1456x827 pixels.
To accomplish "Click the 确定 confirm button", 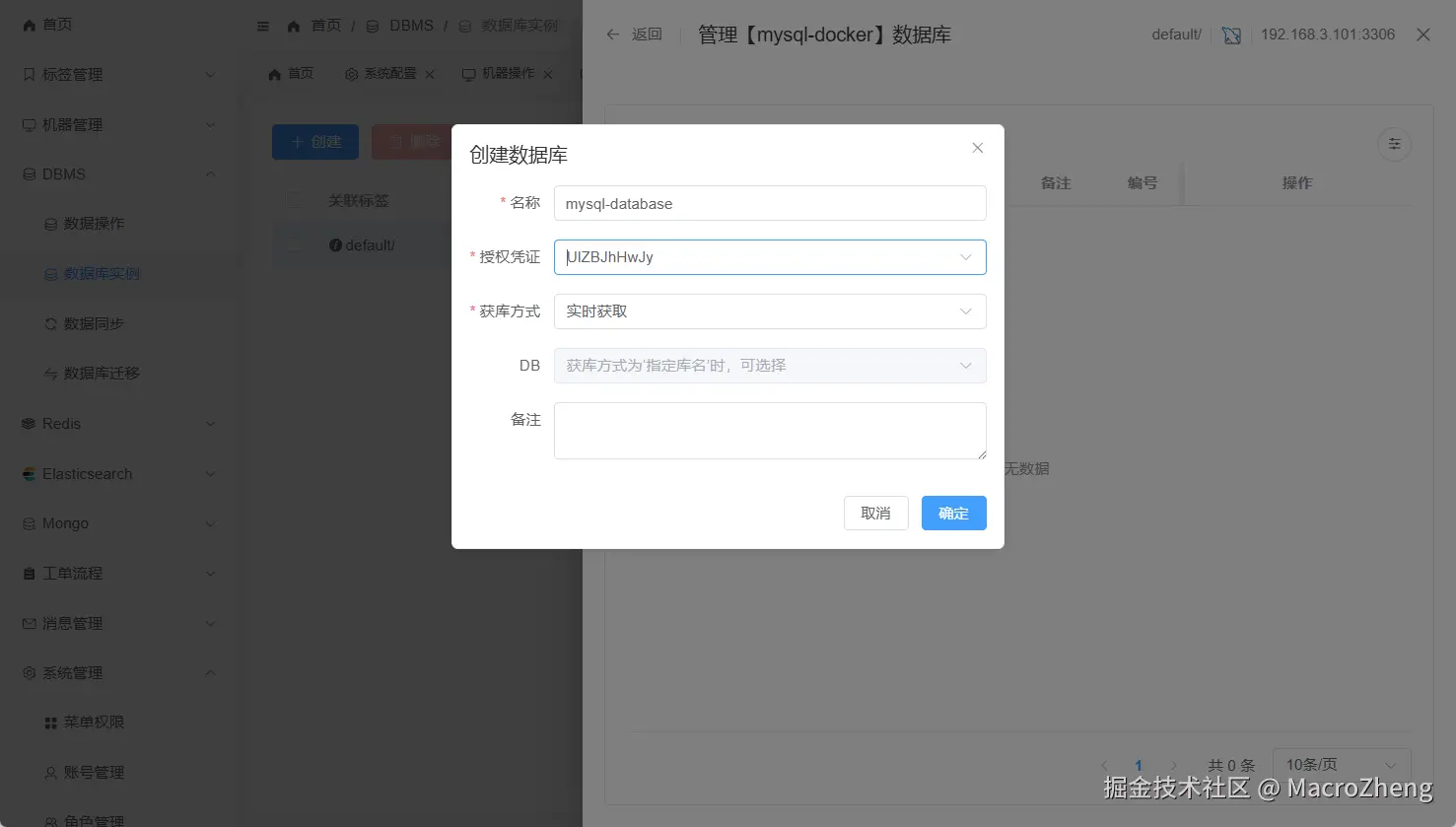I will [x=953, y=513].
